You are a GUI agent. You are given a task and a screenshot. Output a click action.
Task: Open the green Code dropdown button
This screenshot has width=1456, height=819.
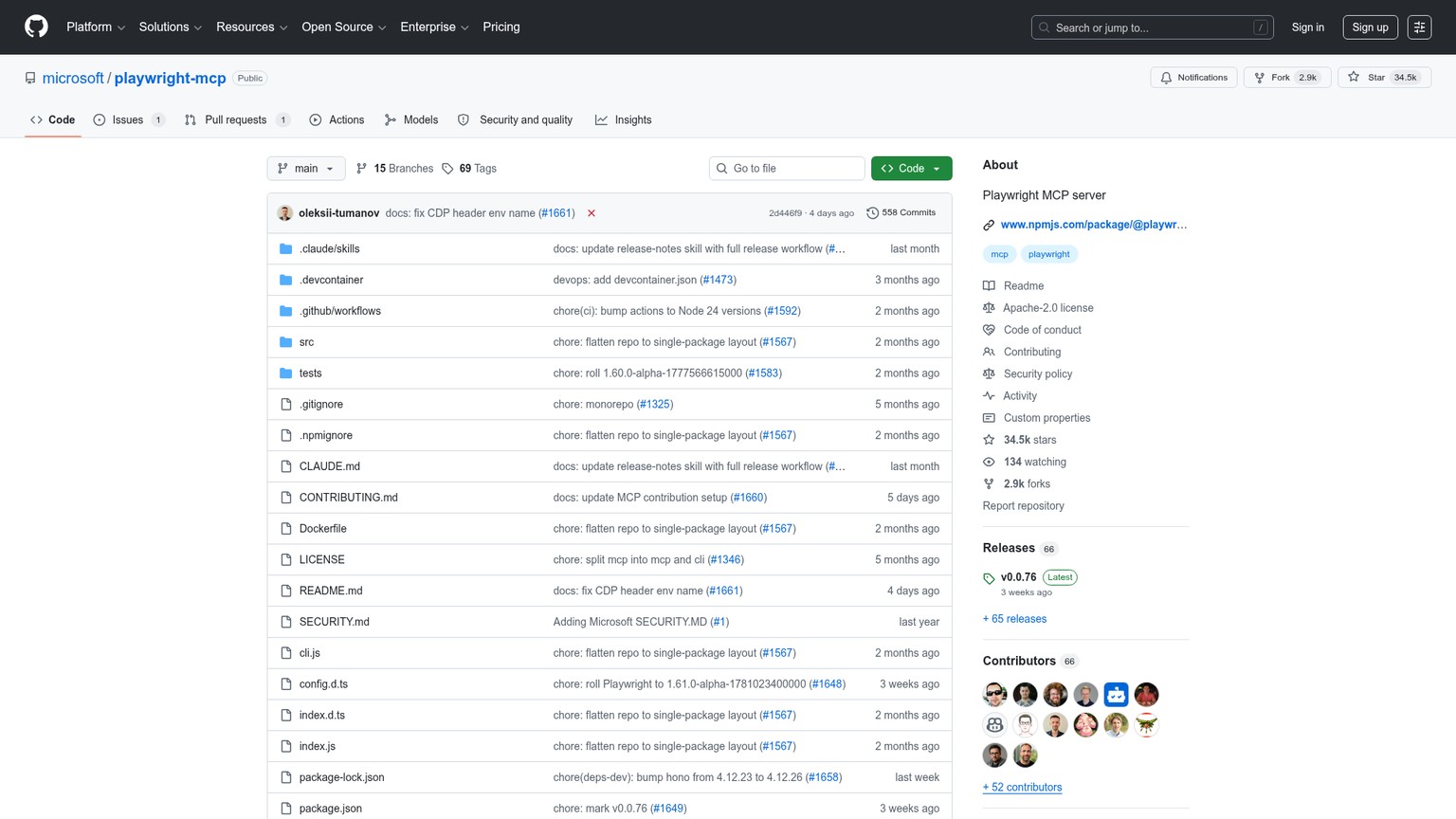912,169
